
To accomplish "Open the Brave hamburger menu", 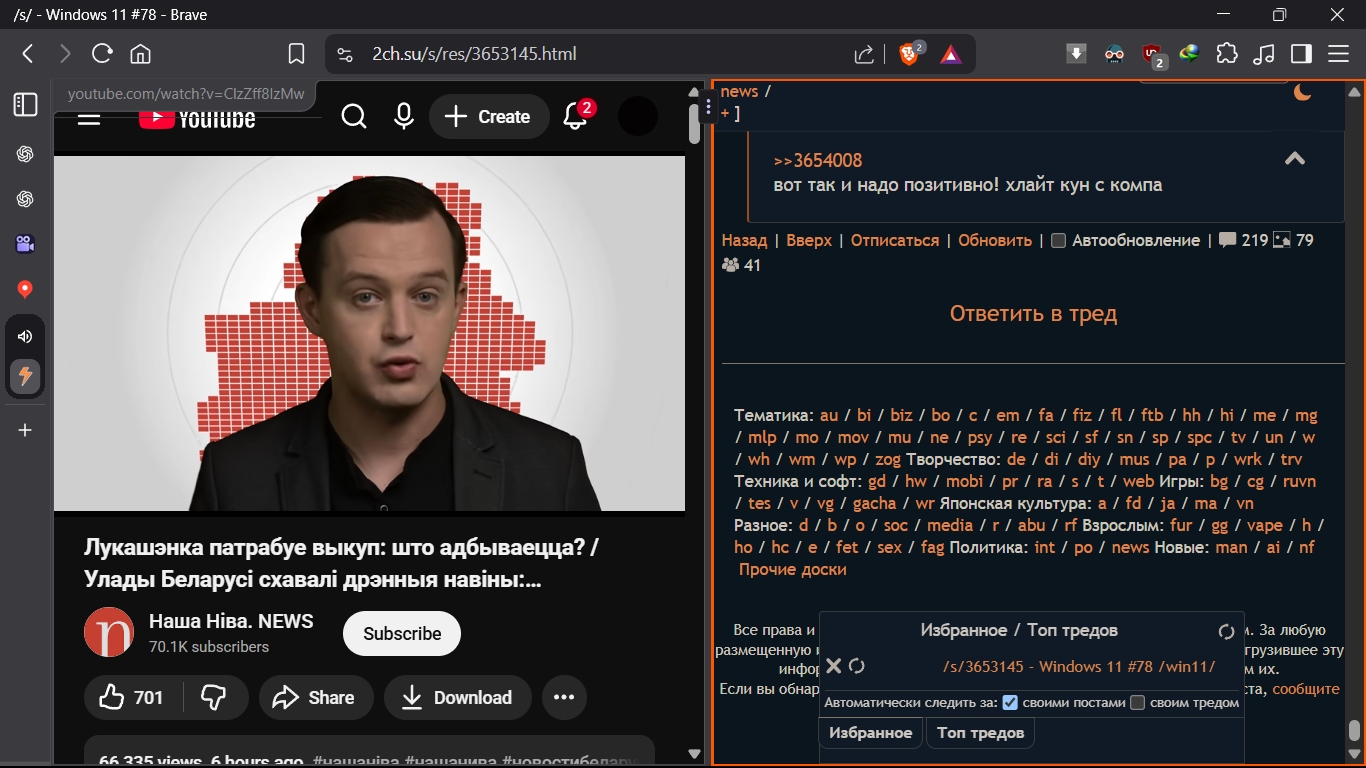I will (1340, 55).
